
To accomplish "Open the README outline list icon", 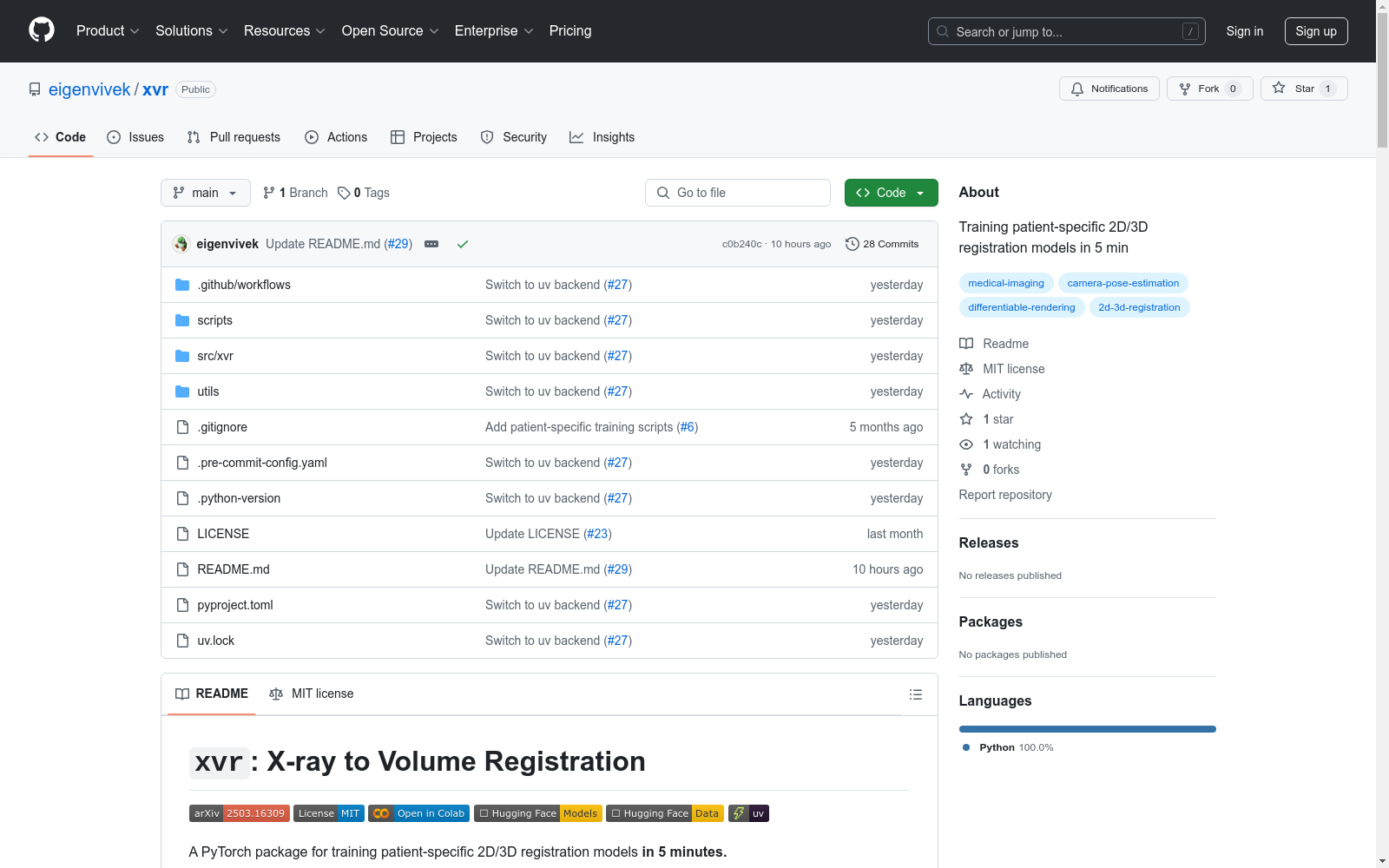I will [915, 694].
